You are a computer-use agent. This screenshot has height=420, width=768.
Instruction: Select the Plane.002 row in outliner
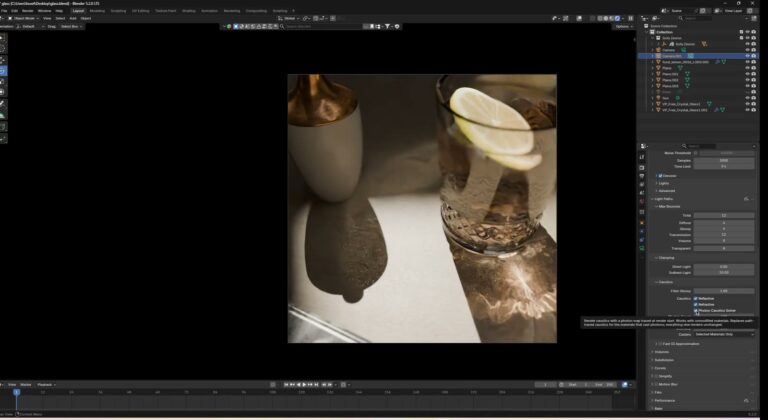click(x=698, y=80)
